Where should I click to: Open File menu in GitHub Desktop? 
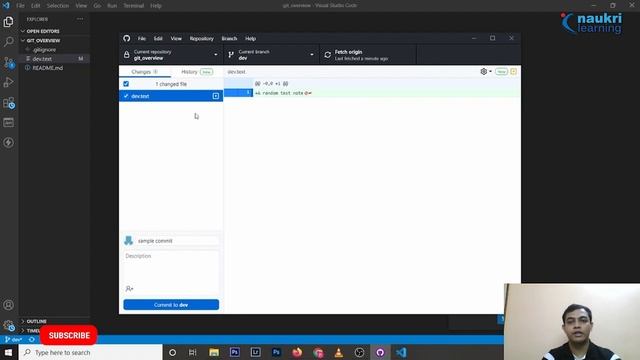[142, 38]
